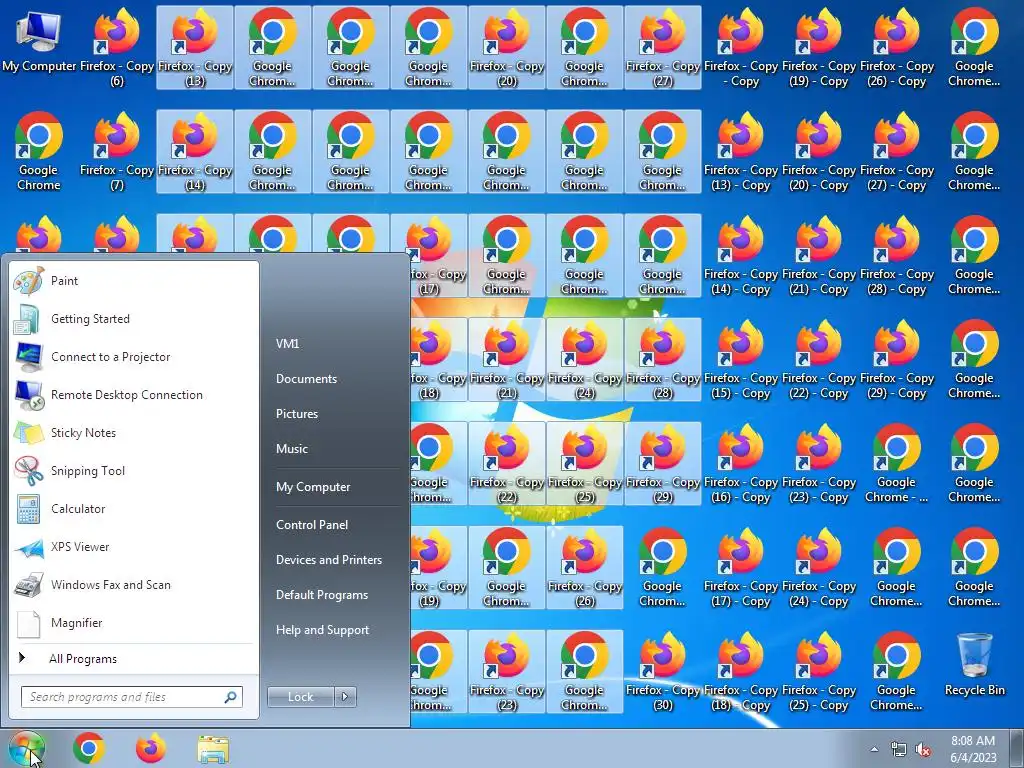Show hidden tray icons arrow
1024x768 pixels.
[x=874, y=749]
